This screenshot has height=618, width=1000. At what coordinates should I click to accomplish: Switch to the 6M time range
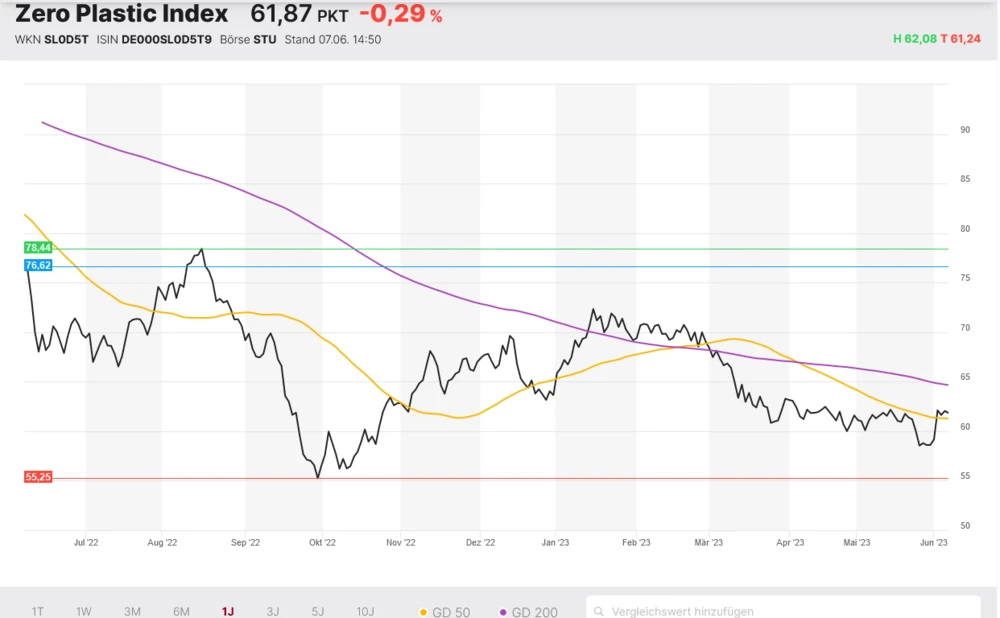[x=181, y=611]
